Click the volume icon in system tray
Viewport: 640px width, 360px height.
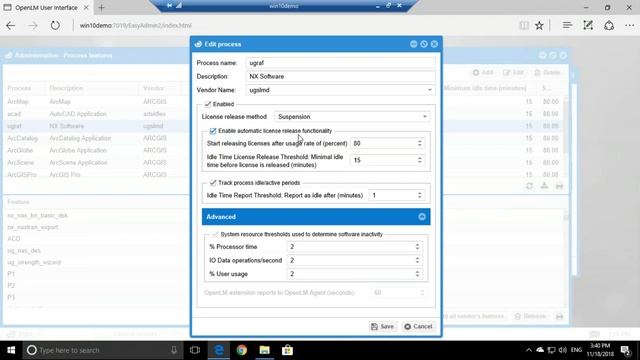(x=563, y=350)
